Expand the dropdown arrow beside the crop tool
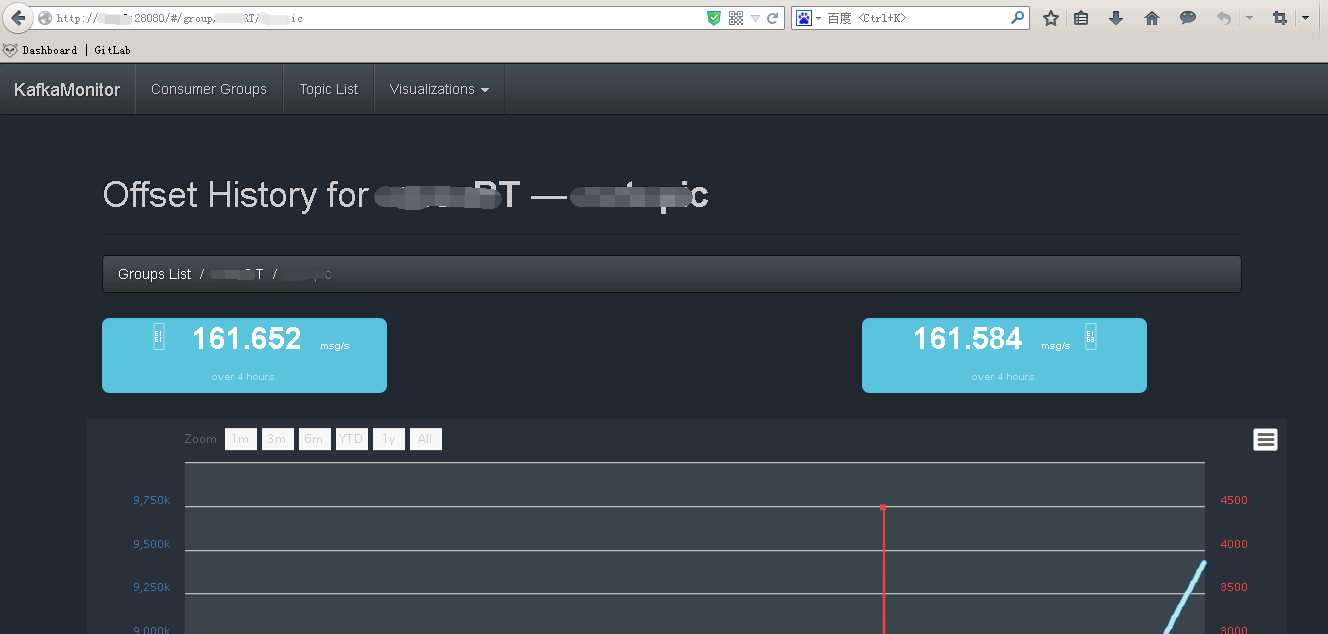The image size is (1328, 634). tap(1305, 18)
